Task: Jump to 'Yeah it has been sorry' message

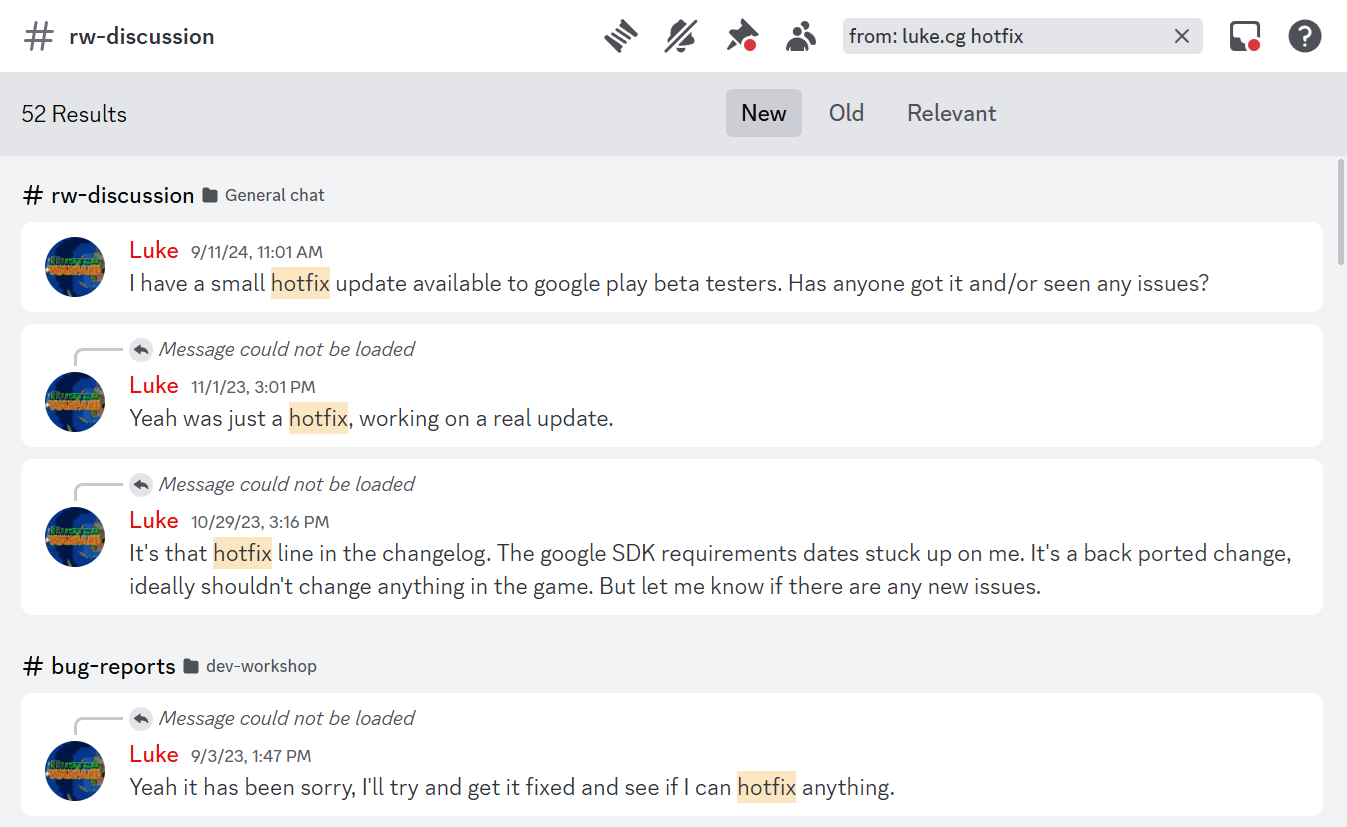Action: click(x=672, y=754)
